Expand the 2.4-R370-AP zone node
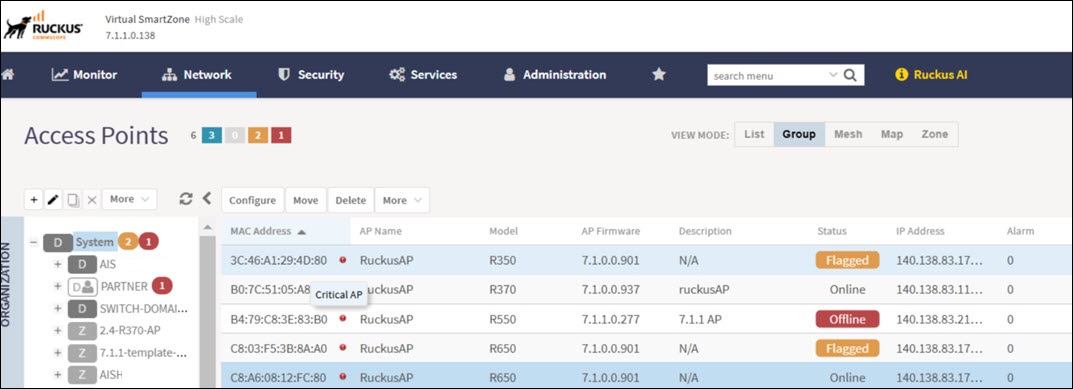1073x389 pixels. coord(57,331)
